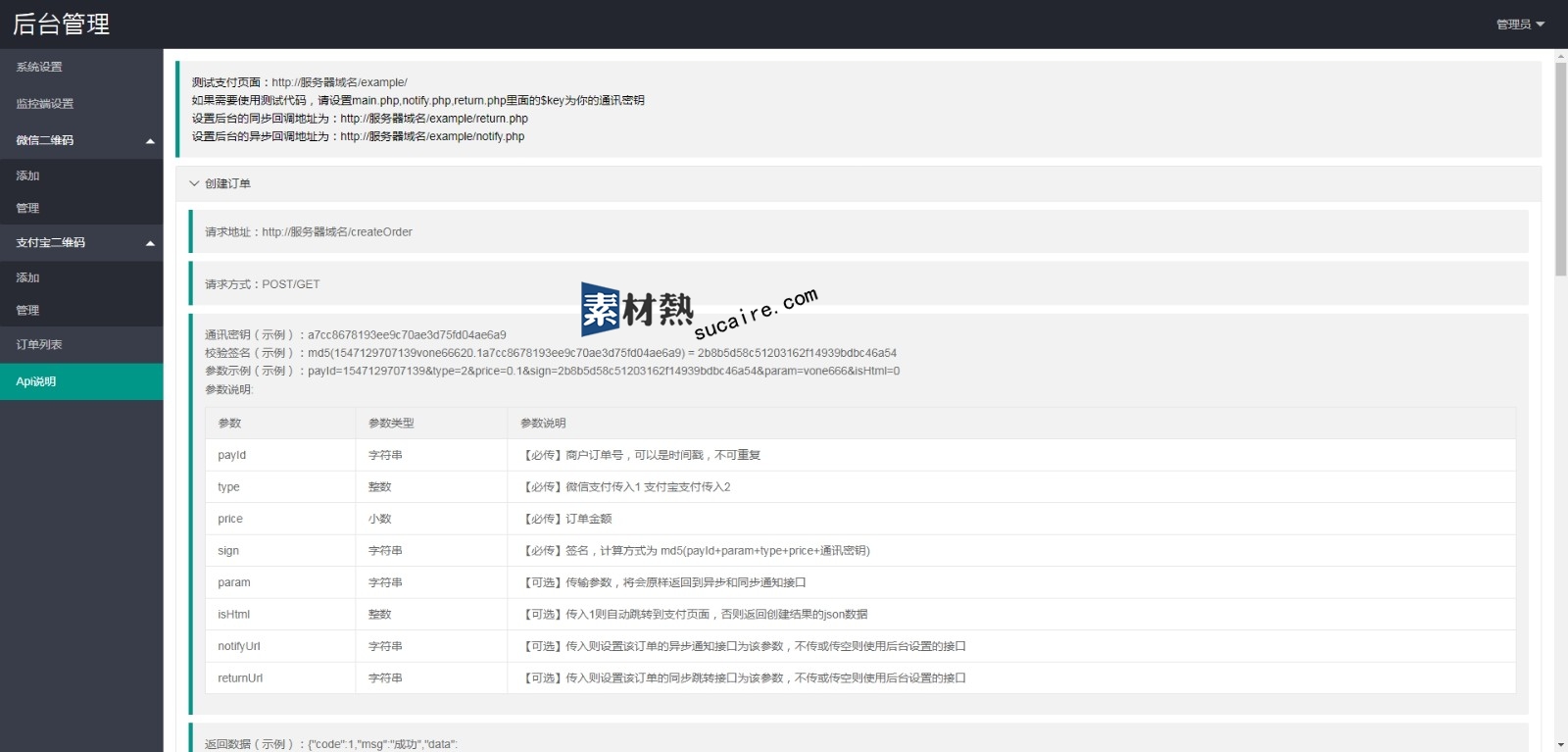
Task: Click the 异步回调地址 notify.php line
Action: click(x=358, y=136)
